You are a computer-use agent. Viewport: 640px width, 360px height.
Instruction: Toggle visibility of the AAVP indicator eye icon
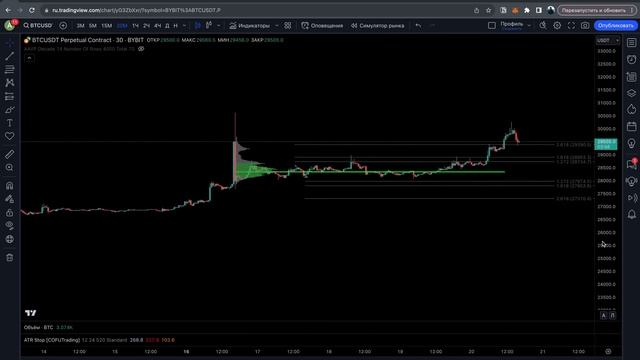[141, 49]
